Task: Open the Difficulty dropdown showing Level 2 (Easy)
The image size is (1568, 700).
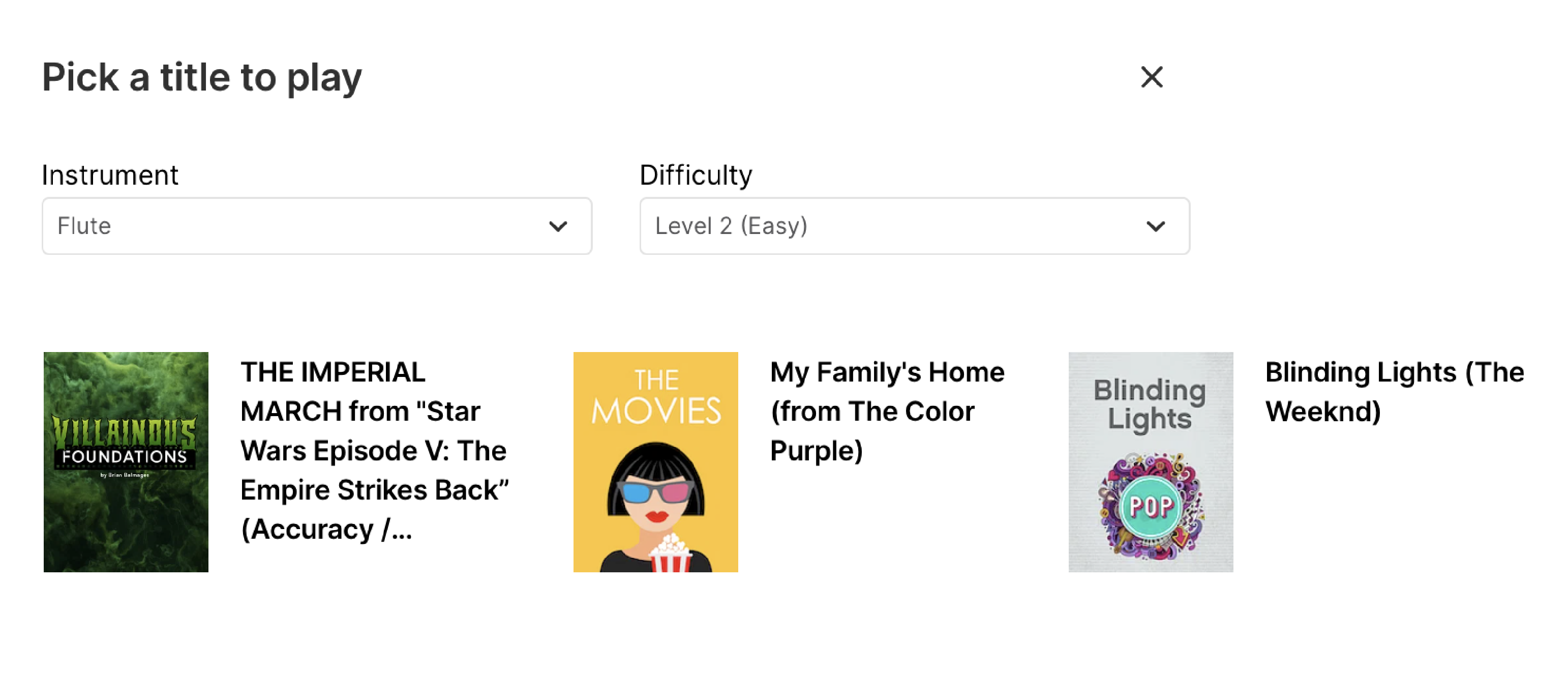Action: 914,226
